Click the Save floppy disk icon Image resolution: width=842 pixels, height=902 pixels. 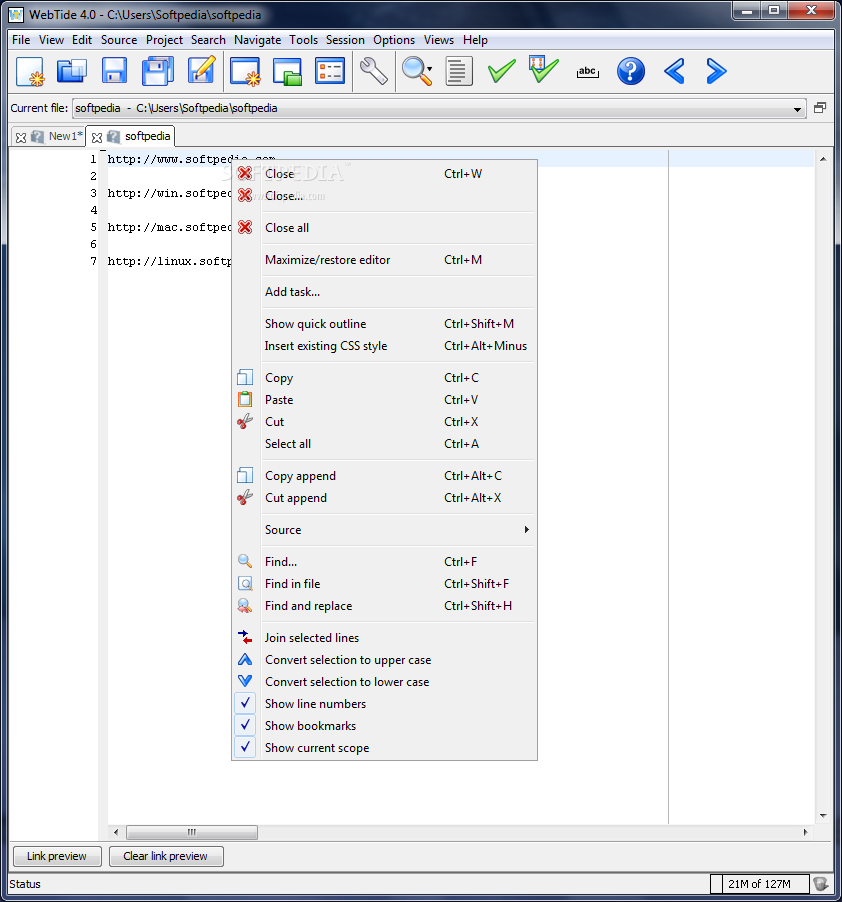(x=114, y=71)
